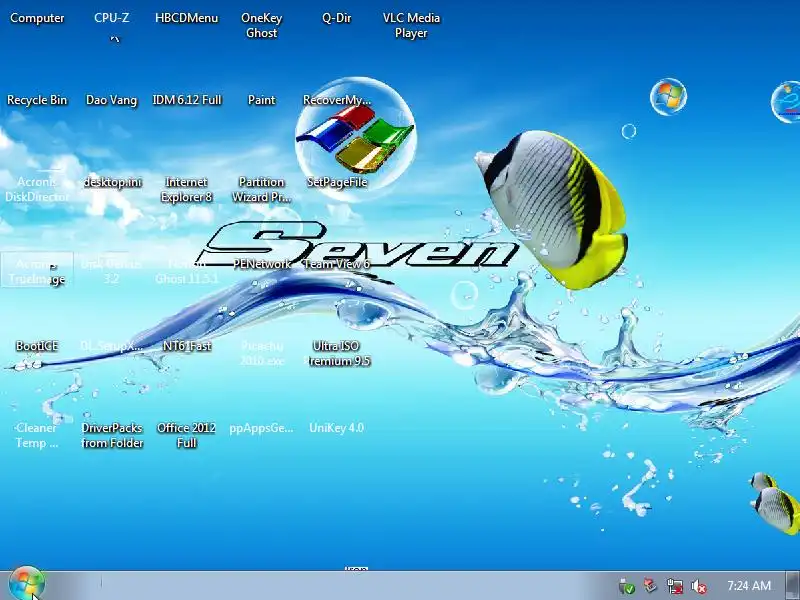Select the IDM 6.12 Full label
The image size is (800, 600).
(187, 100)
